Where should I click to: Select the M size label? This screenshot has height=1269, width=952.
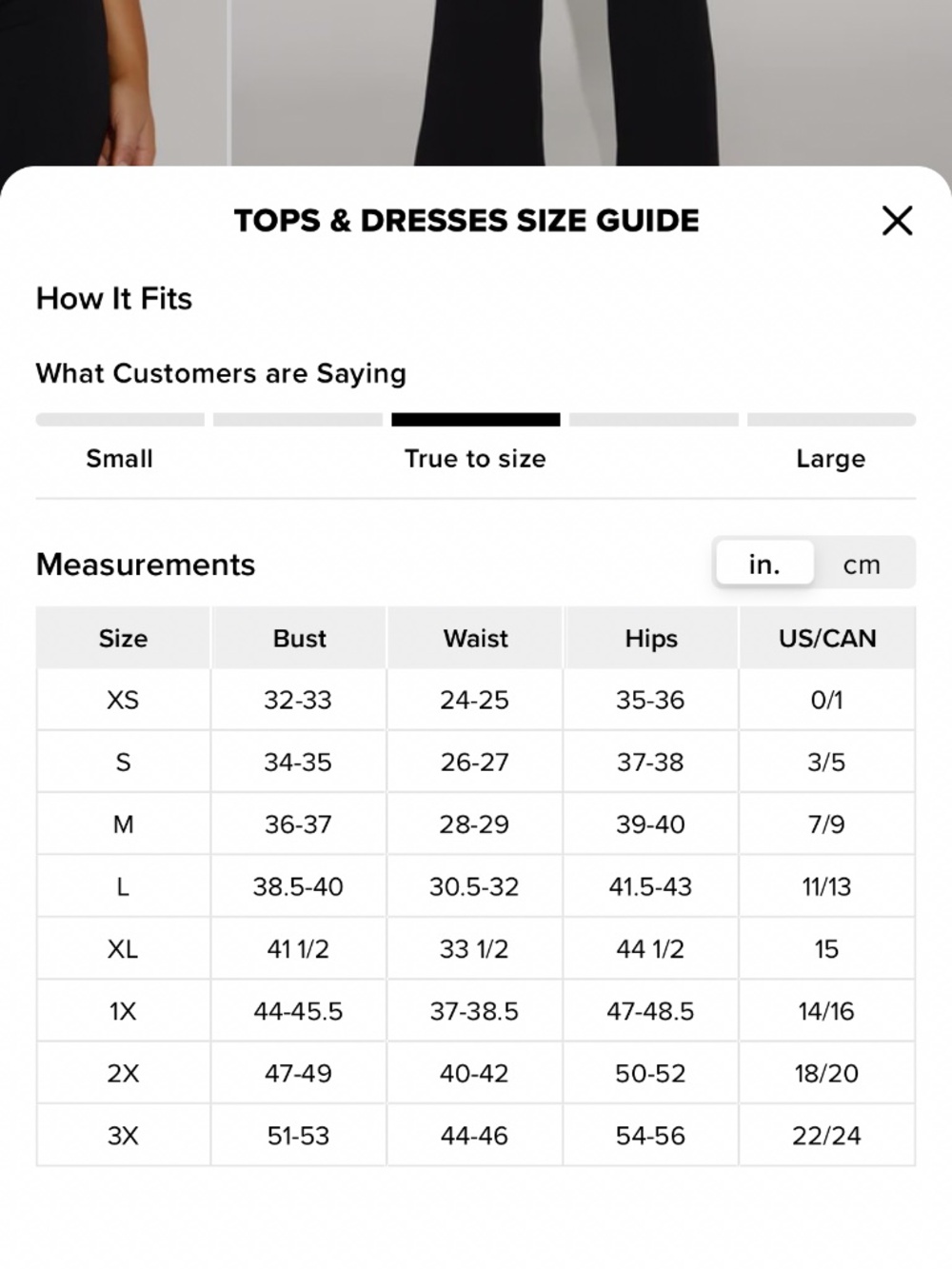tap(123, 824)
